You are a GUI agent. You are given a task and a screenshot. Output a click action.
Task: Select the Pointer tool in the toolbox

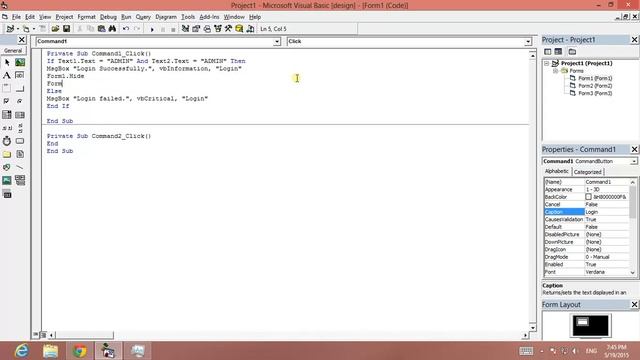point(7,62)
